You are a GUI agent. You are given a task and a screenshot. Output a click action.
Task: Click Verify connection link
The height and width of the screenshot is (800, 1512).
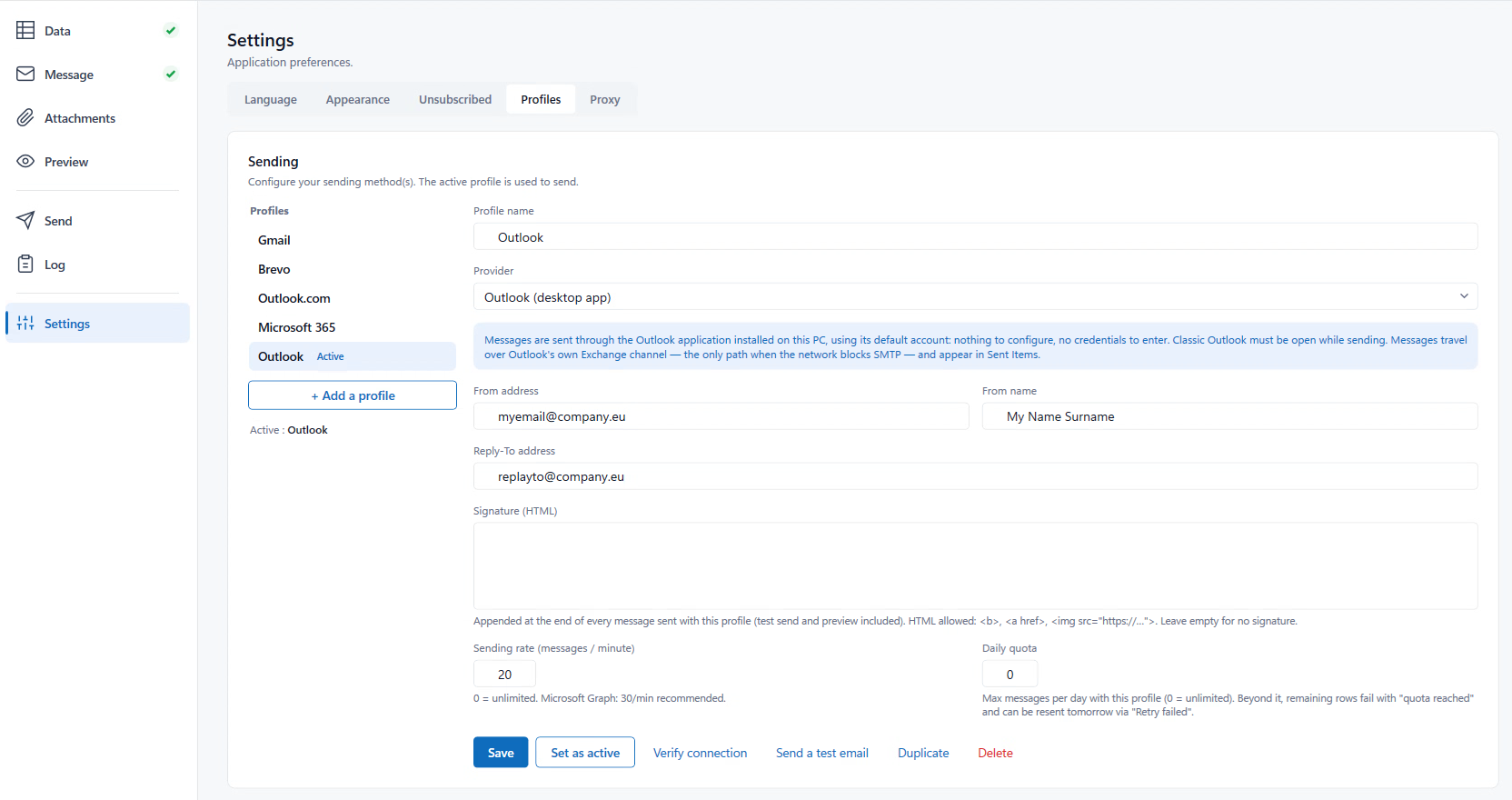coord(700,753)
